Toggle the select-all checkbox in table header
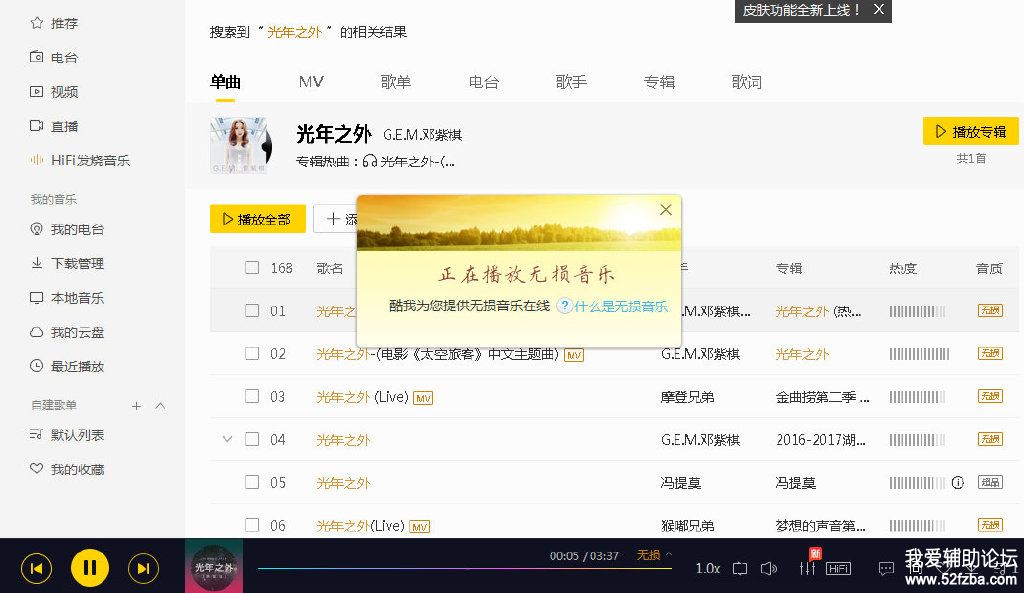The image size is (1024, 593). (x=252, y=268)
